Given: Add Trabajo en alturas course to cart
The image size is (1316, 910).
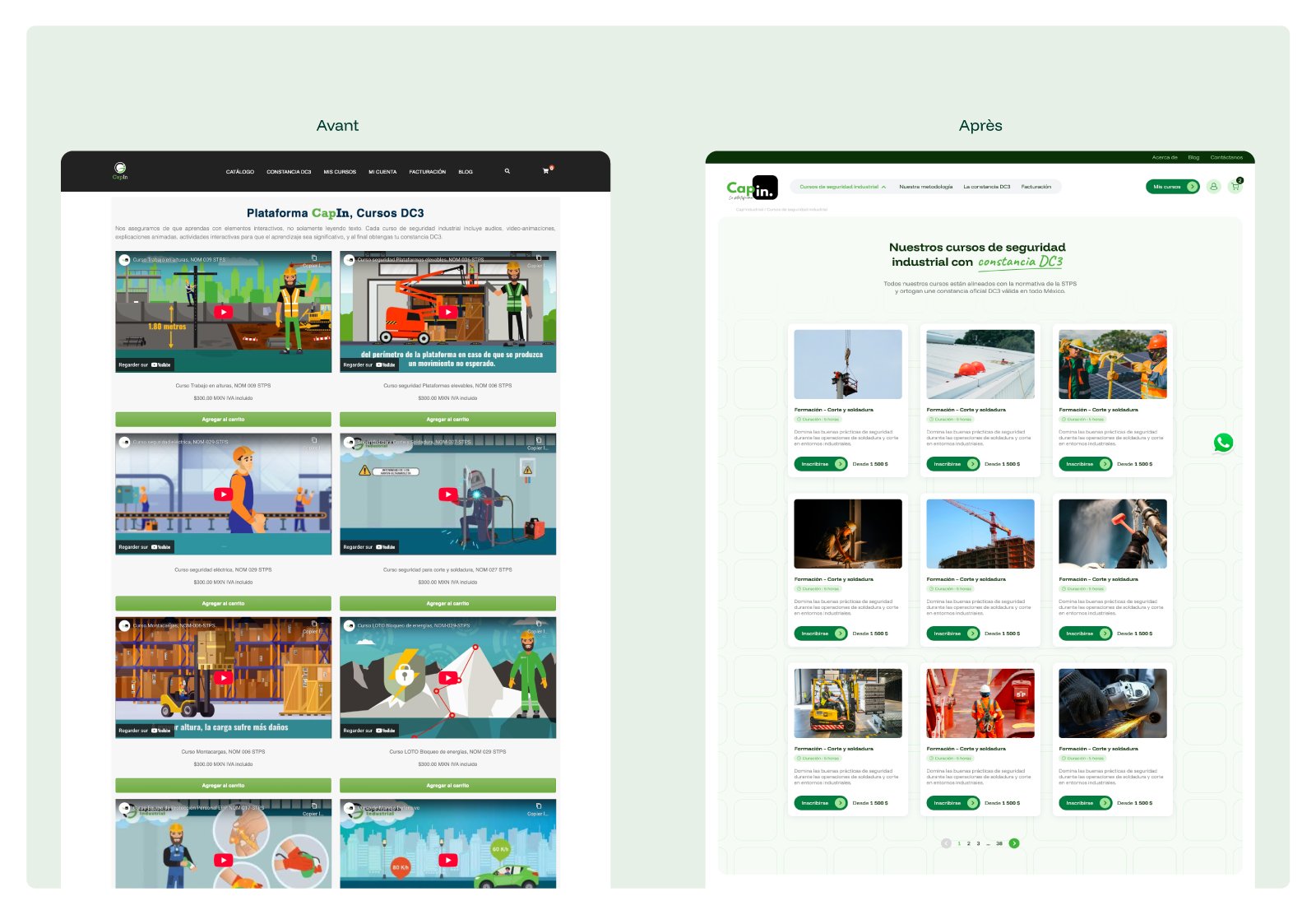Looking at the screenshot, I should (x=224, y=420).
